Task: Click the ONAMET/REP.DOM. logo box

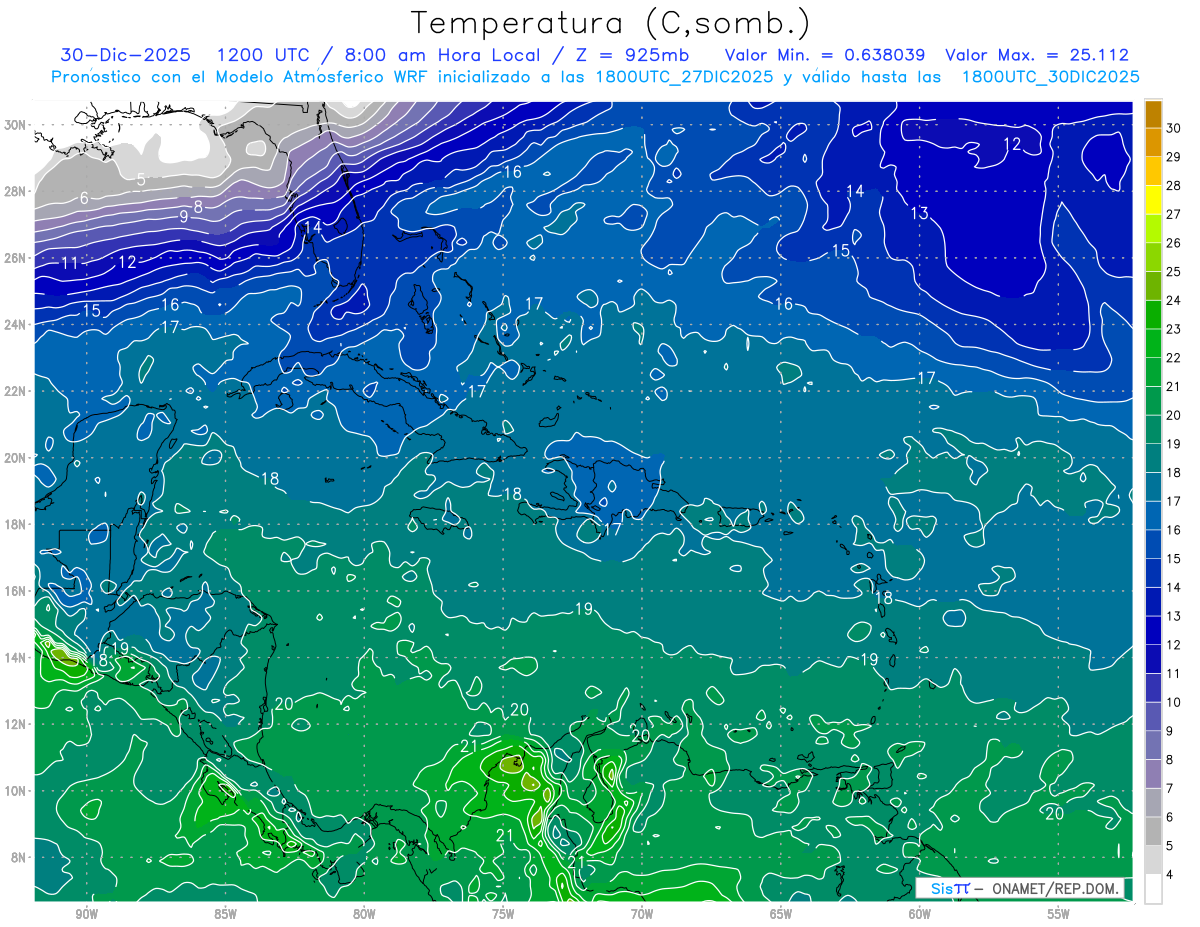Action: (x=1020, y=888)
